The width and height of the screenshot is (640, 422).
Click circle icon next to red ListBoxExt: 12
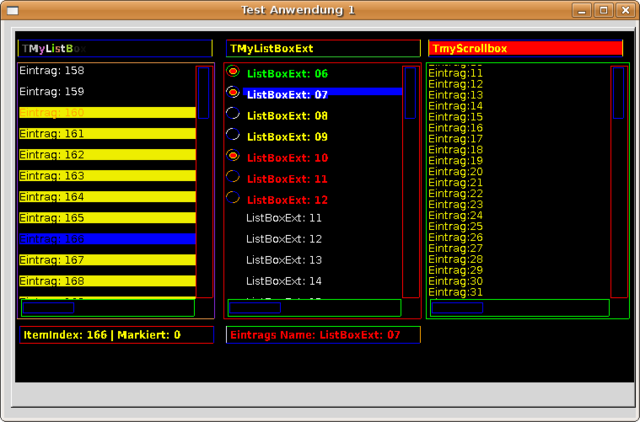pyautogui.click(x=233, y=198)
